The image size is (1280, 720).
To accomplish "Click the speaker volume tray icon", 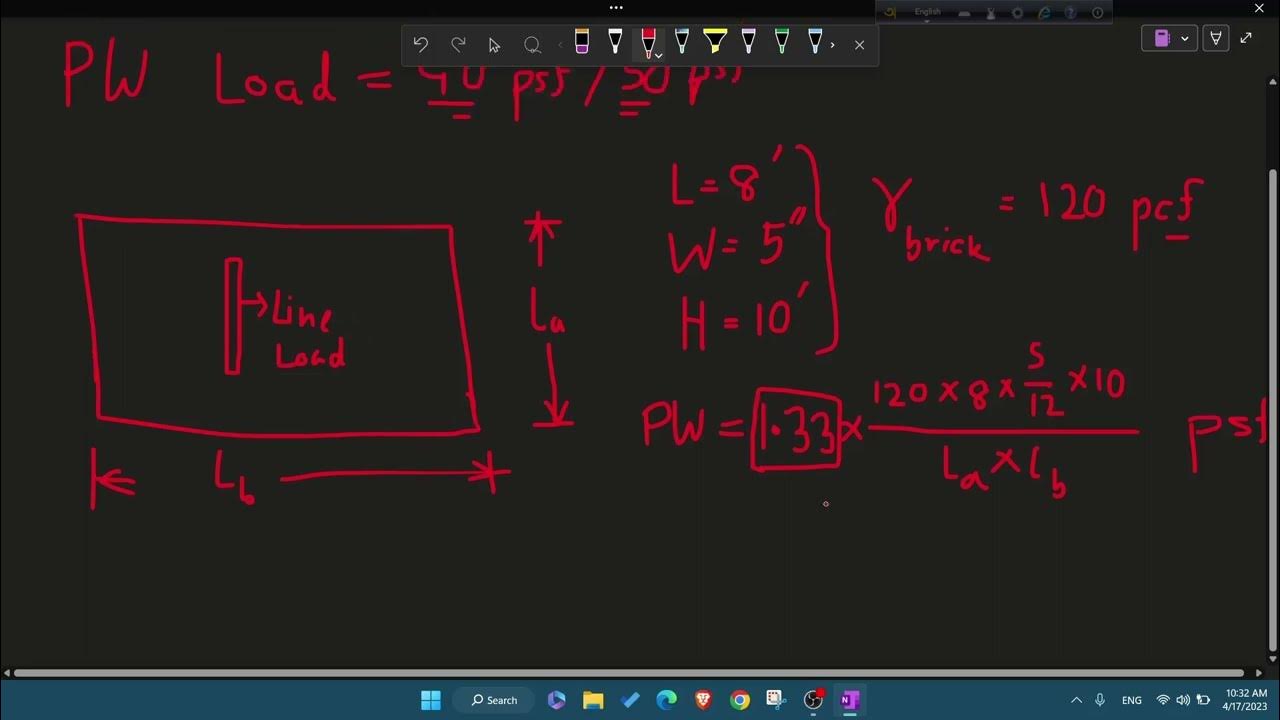I will coord(1183,700).
